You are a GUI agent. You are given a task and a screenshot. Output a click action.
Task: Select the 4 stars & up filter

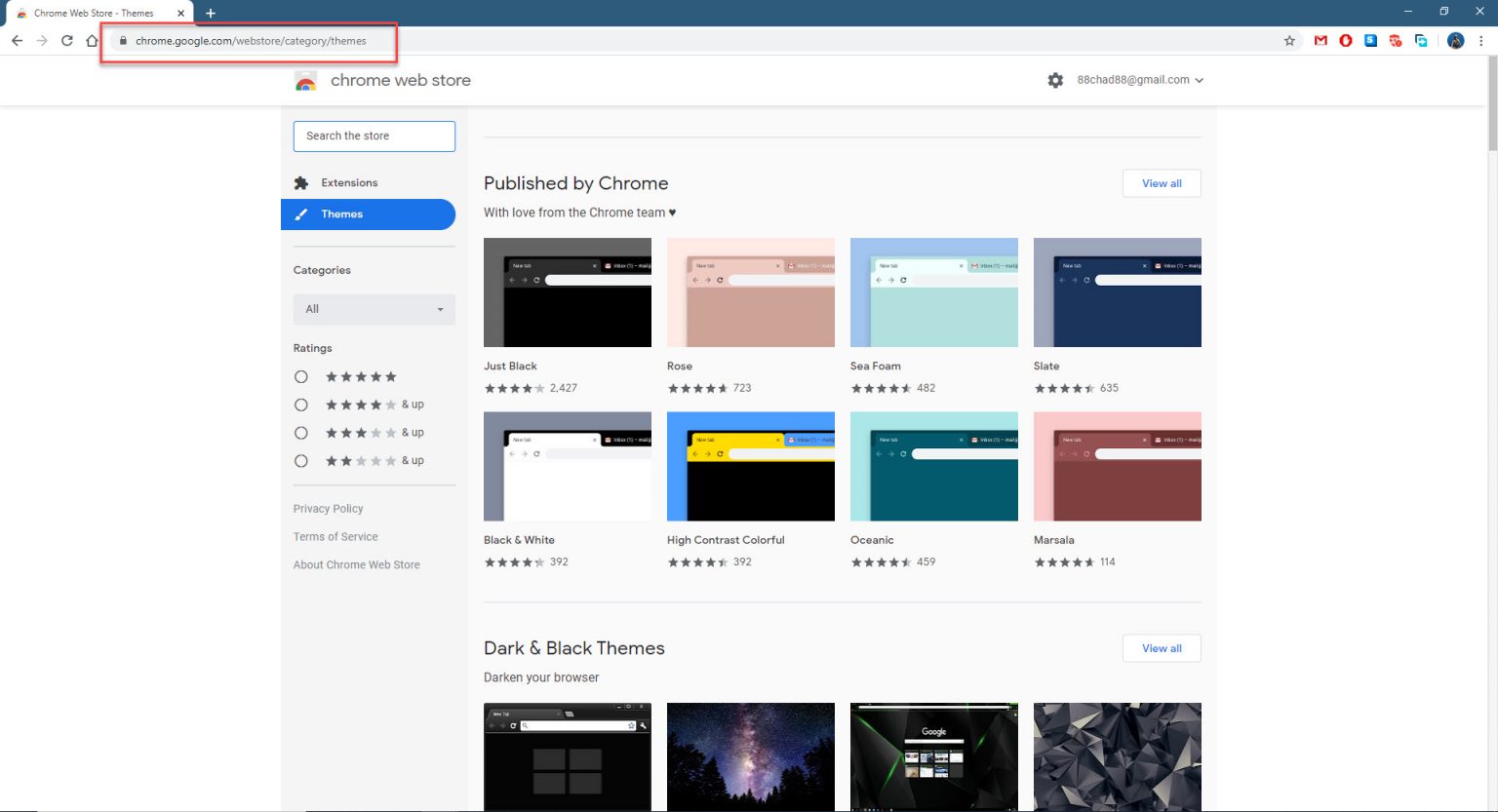click(301, 405)
